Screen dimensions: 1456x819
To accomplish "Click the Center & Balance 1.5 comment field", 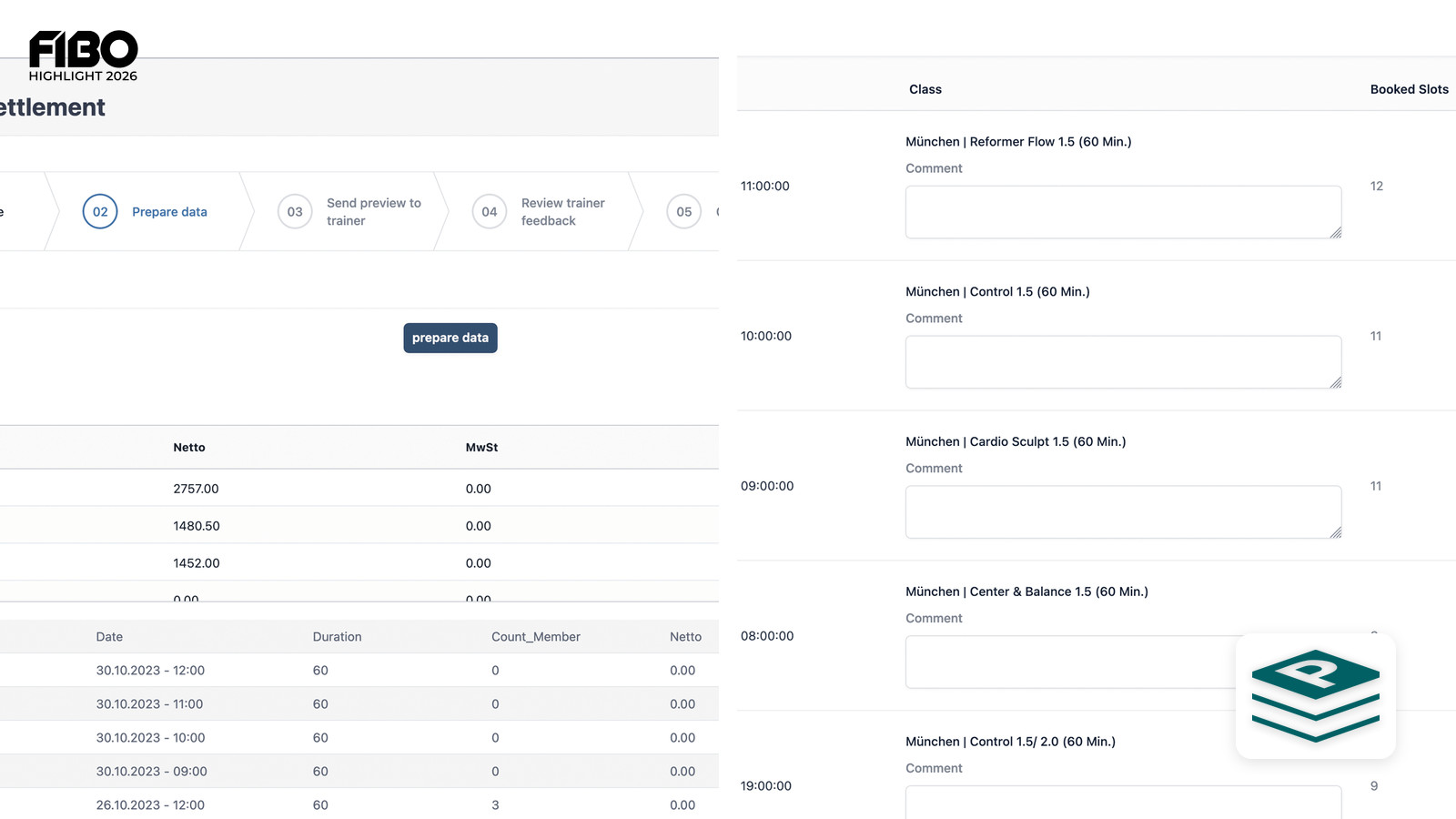I will pyautogui.click(x=1124, y=662).
